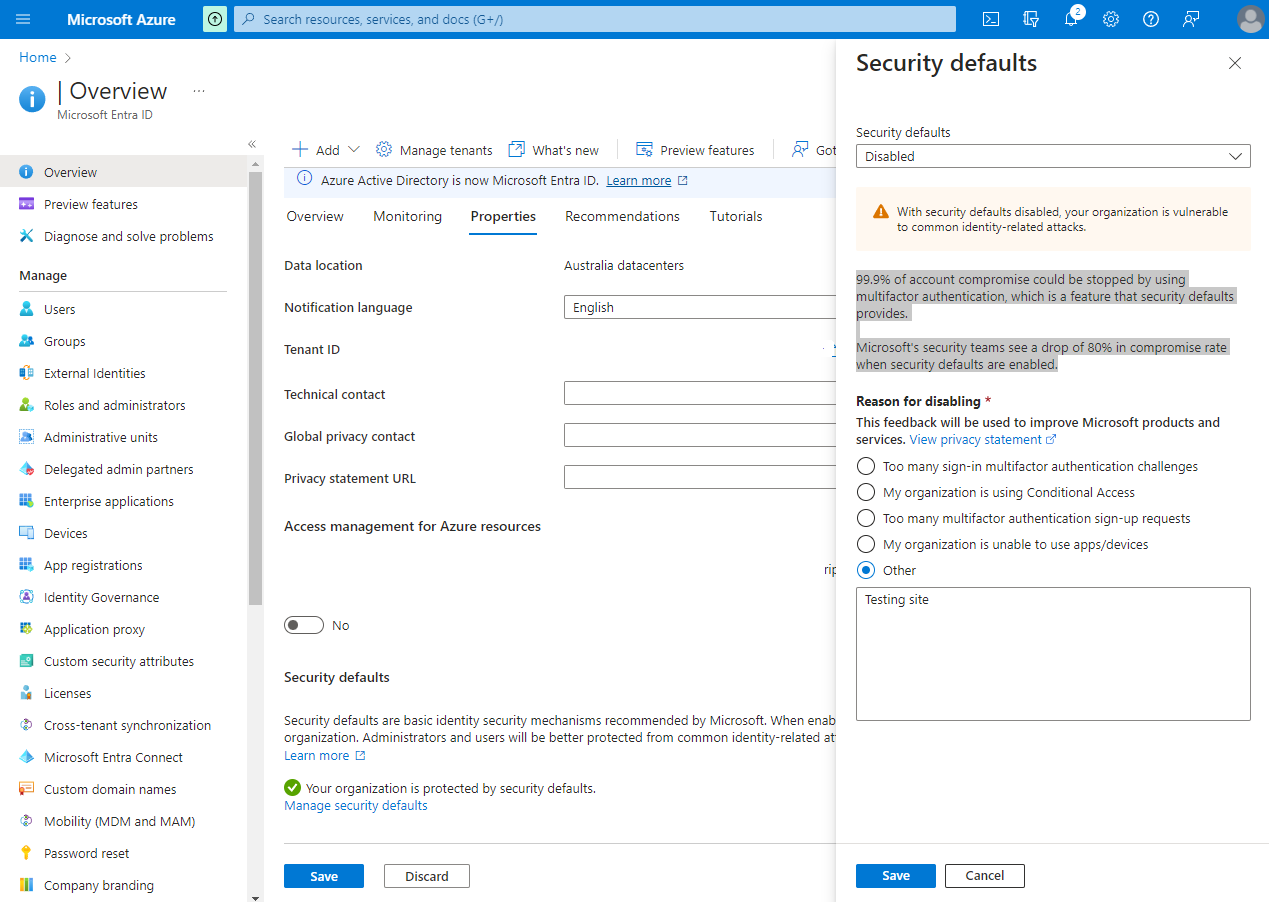Cancel the Security defaults panel
The height and width of the screenshot is (902, 1269).
click(985, 876)
